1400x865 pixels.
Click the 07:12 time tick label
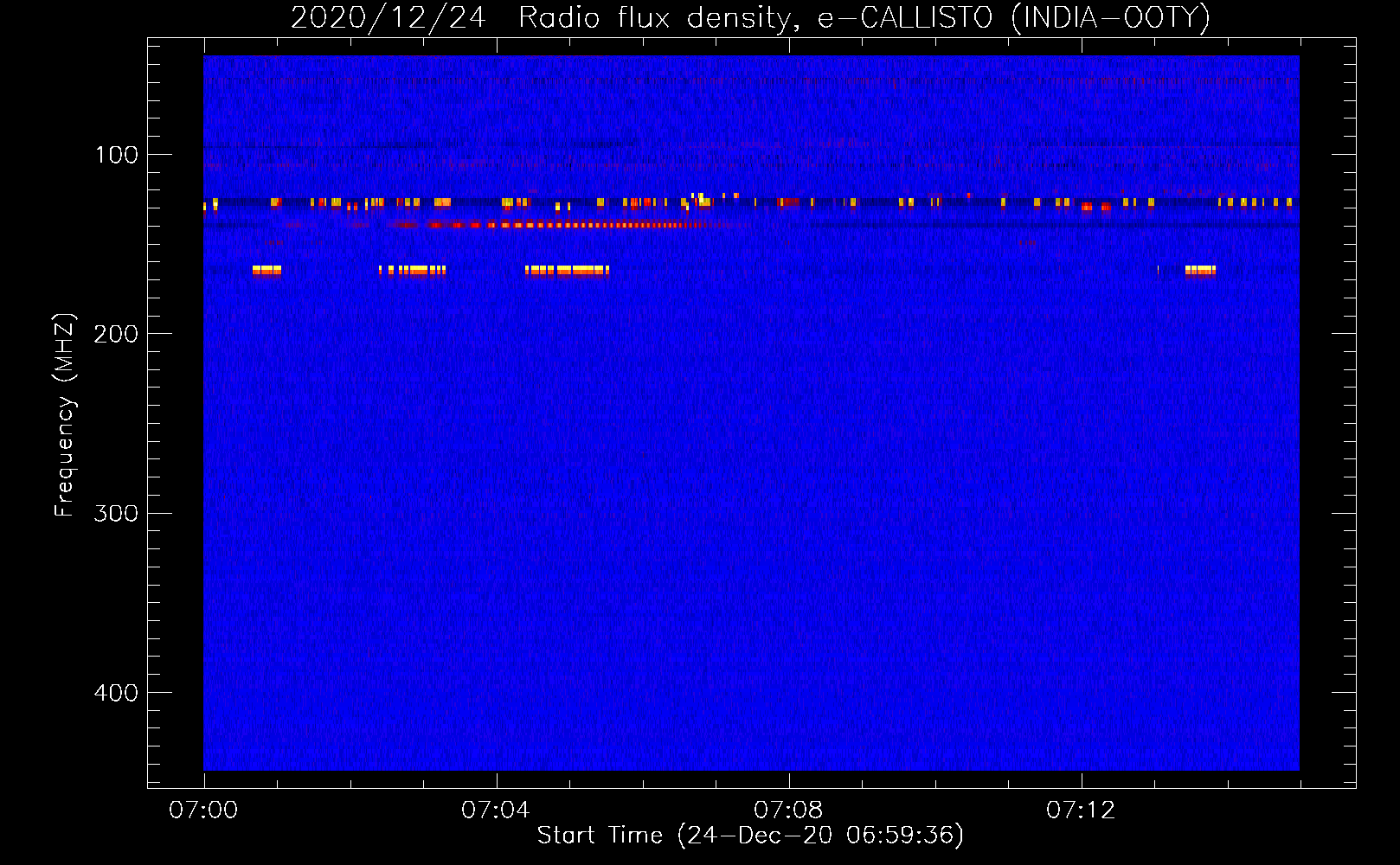[1081, 811]
